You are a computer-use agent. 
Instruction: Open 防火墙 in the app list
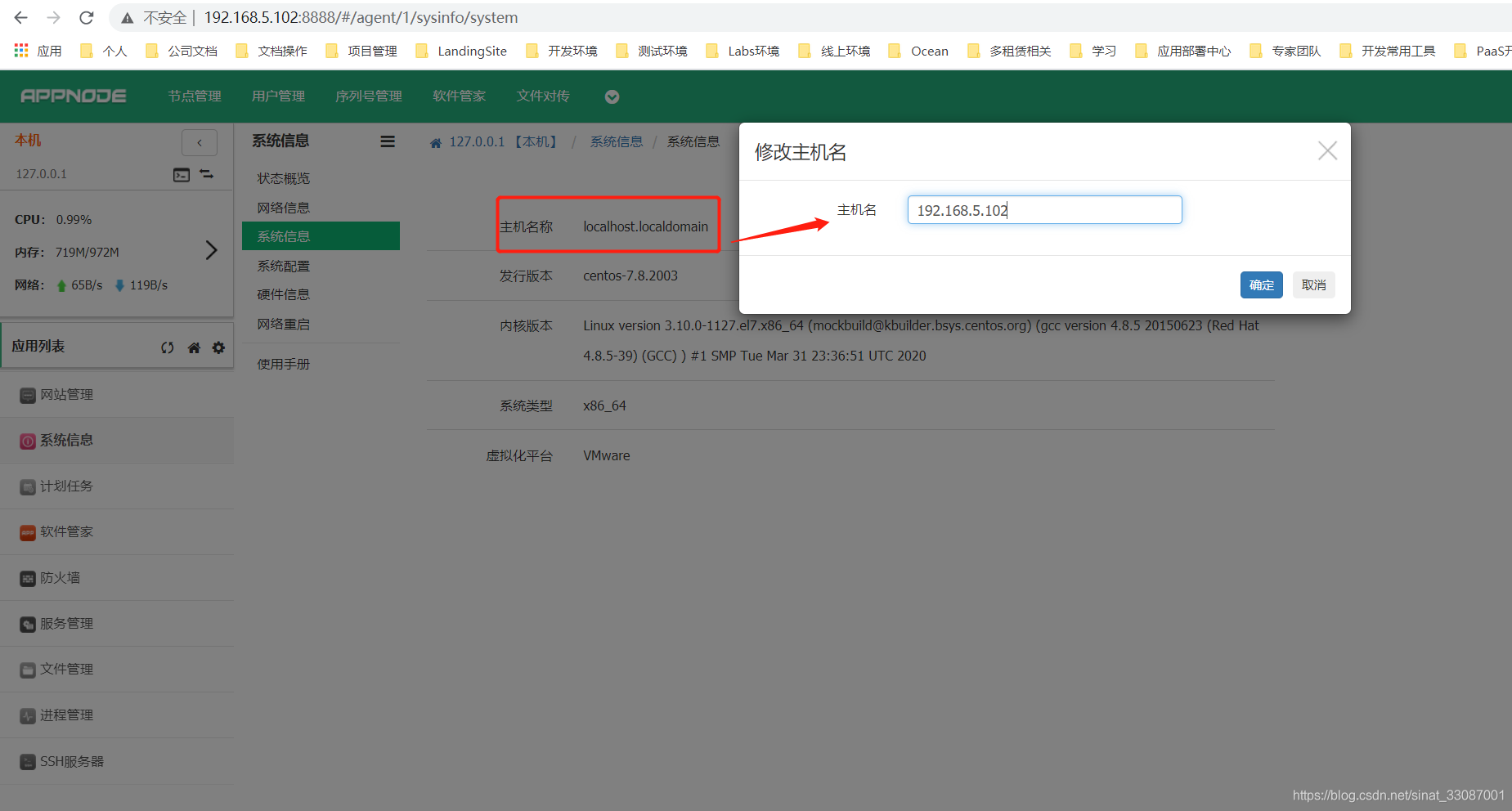click(117, 578)
